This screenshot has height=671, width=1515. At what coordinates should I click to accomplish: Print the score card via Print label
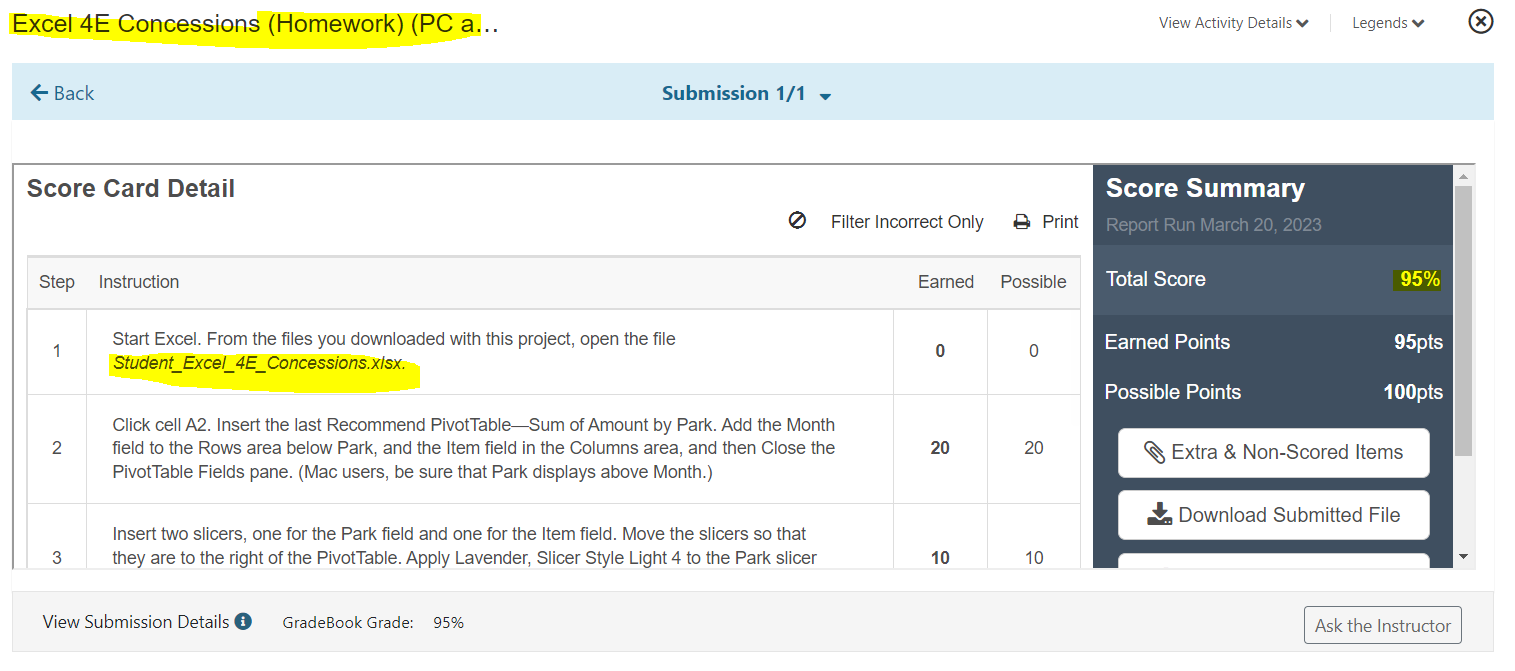1060,222
